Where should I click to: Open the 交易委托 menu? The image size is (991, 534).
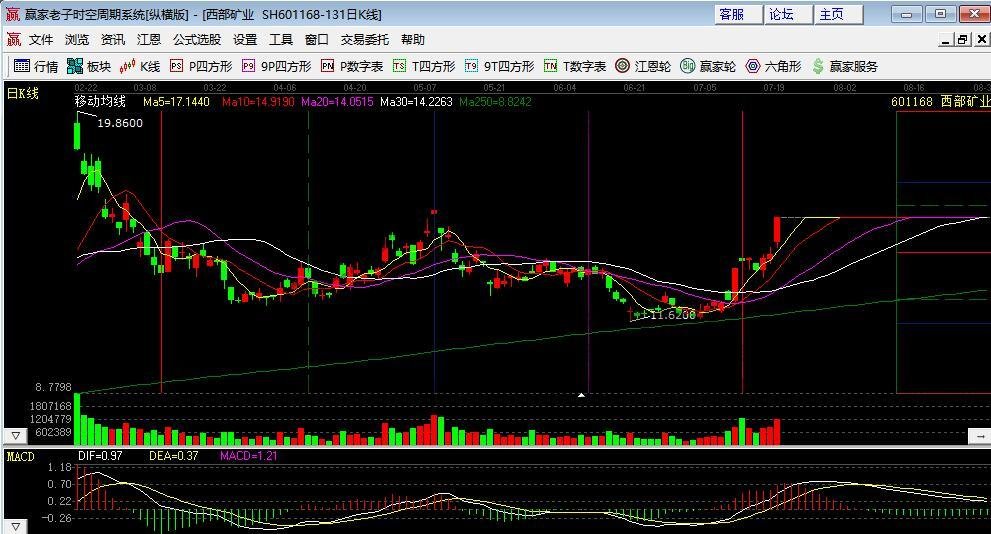365,40
